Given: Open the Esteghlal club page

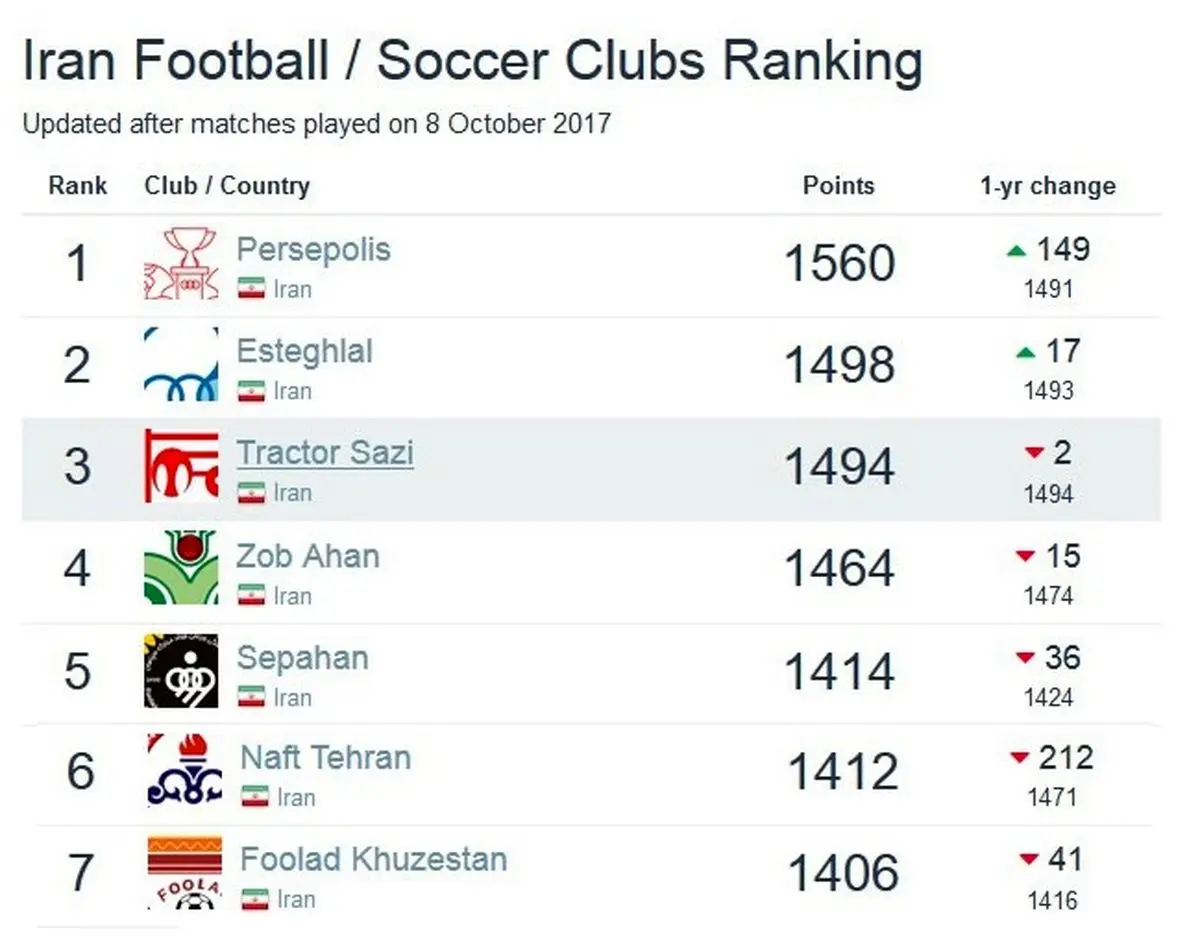Looking at the screenshot, I should coord(304,351).
